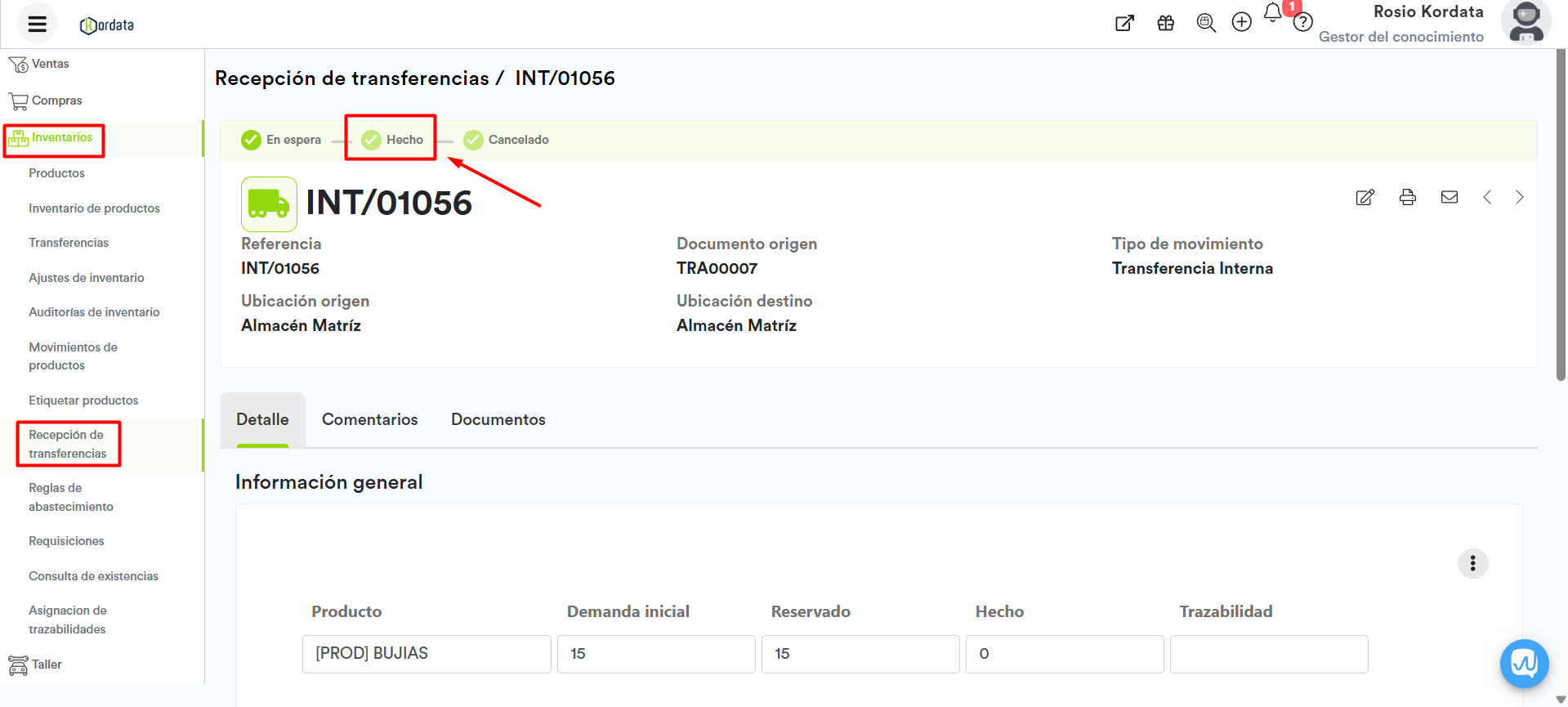Image resolution: width=1568 pixels, height=707 pixels.
Task: Click the edit pencil icon
Action: tap(1365, 197)
